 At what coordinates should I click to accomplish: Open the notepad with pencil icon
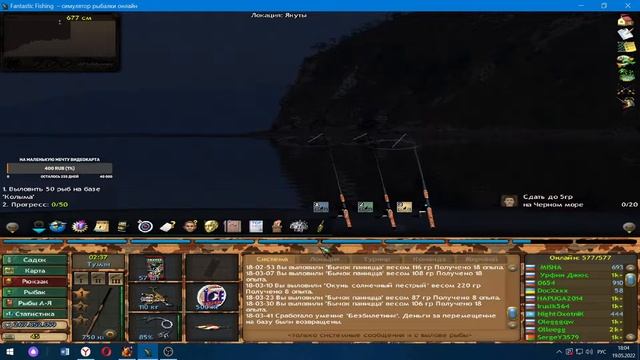pyautogui.click(x=625, y=34)
